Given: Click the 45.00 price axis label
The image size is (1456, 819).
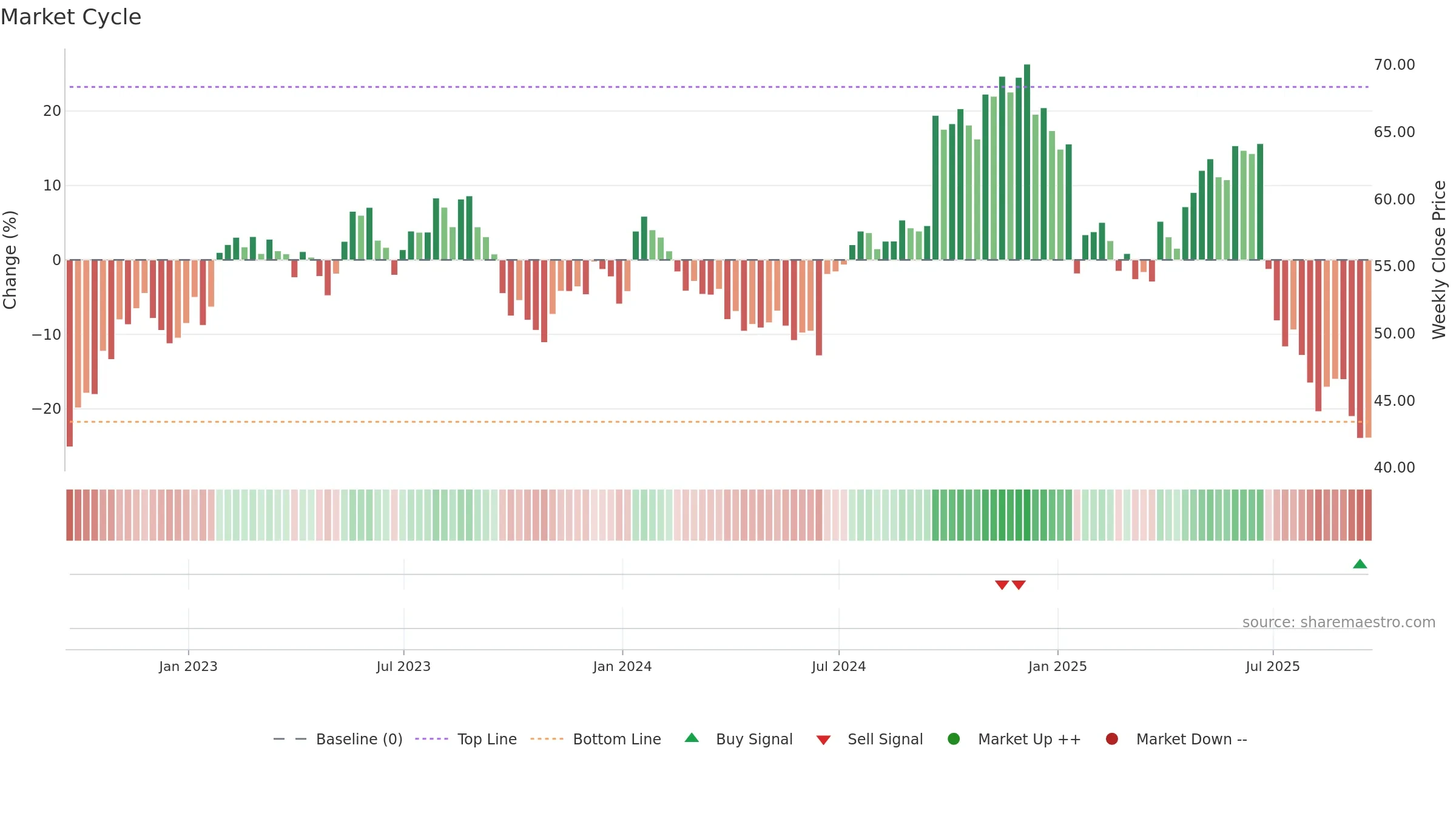Looking at the screenshot, I should tap(1394, 400).
